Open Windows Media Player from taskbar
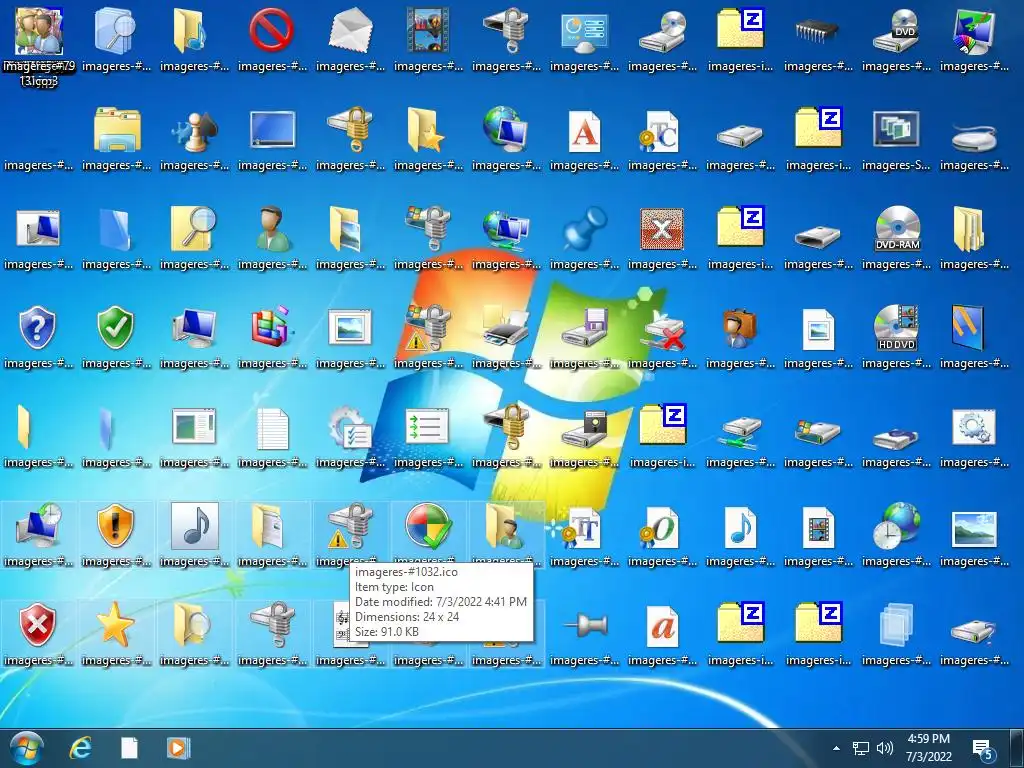 coord(178,748)
